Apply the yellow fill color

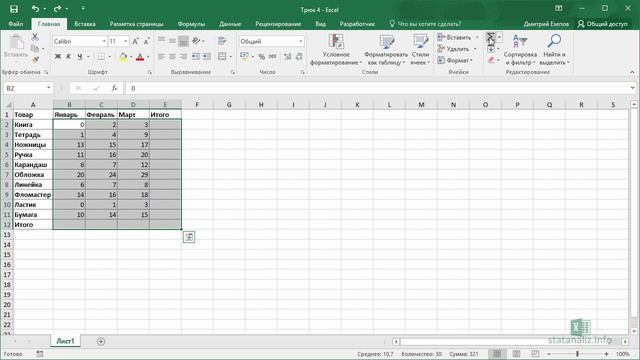tap(123, 57)
